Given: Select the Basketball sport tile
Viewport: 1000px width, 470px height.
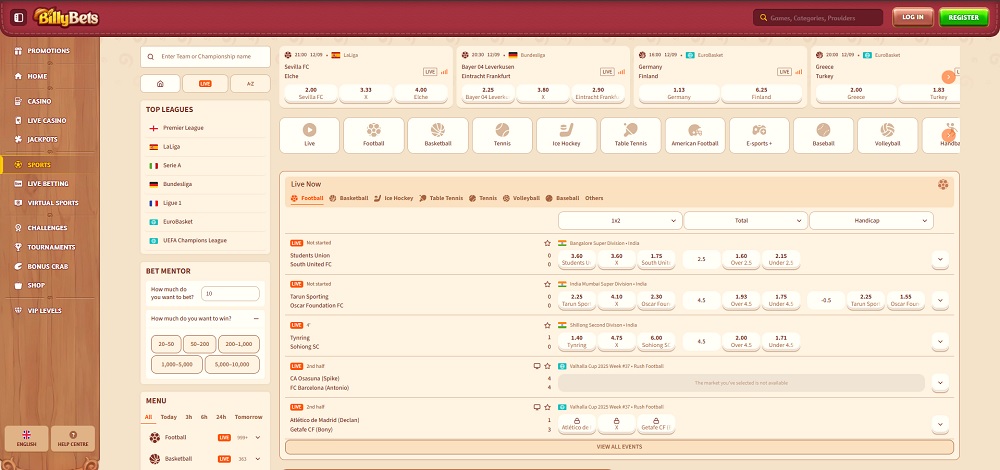Looking at the screenshot, I should tap(438, 135).
